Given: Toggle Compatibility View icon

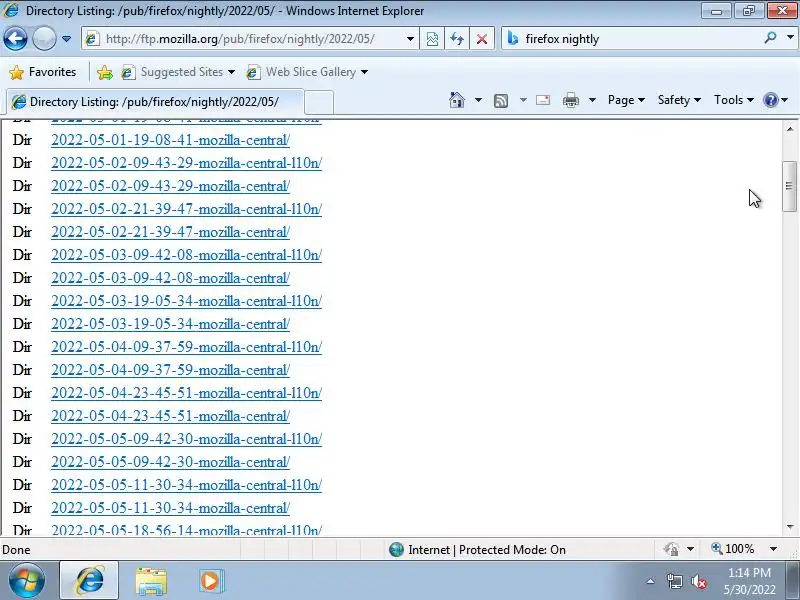Looking at the screenshot, I should tap(432, 39).
